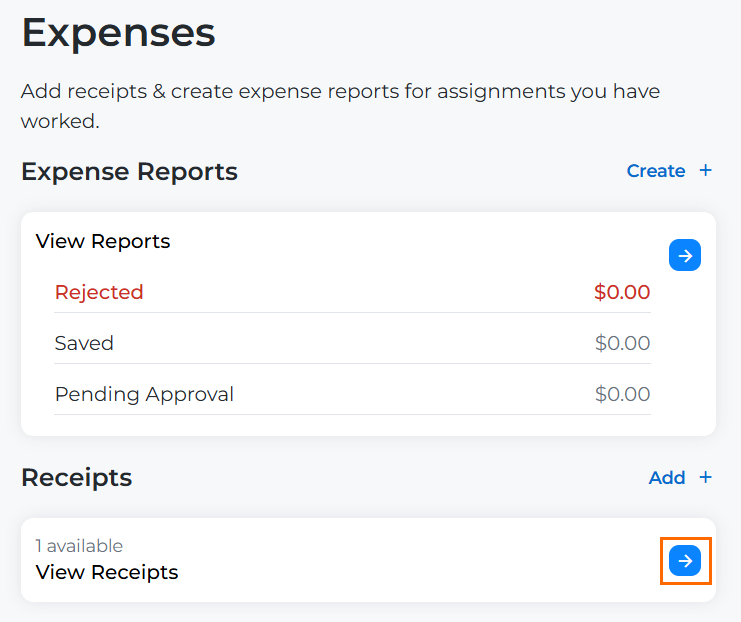741x622 pixels.
Task: Click the plus icon next to Add
Action: point(705,477)
